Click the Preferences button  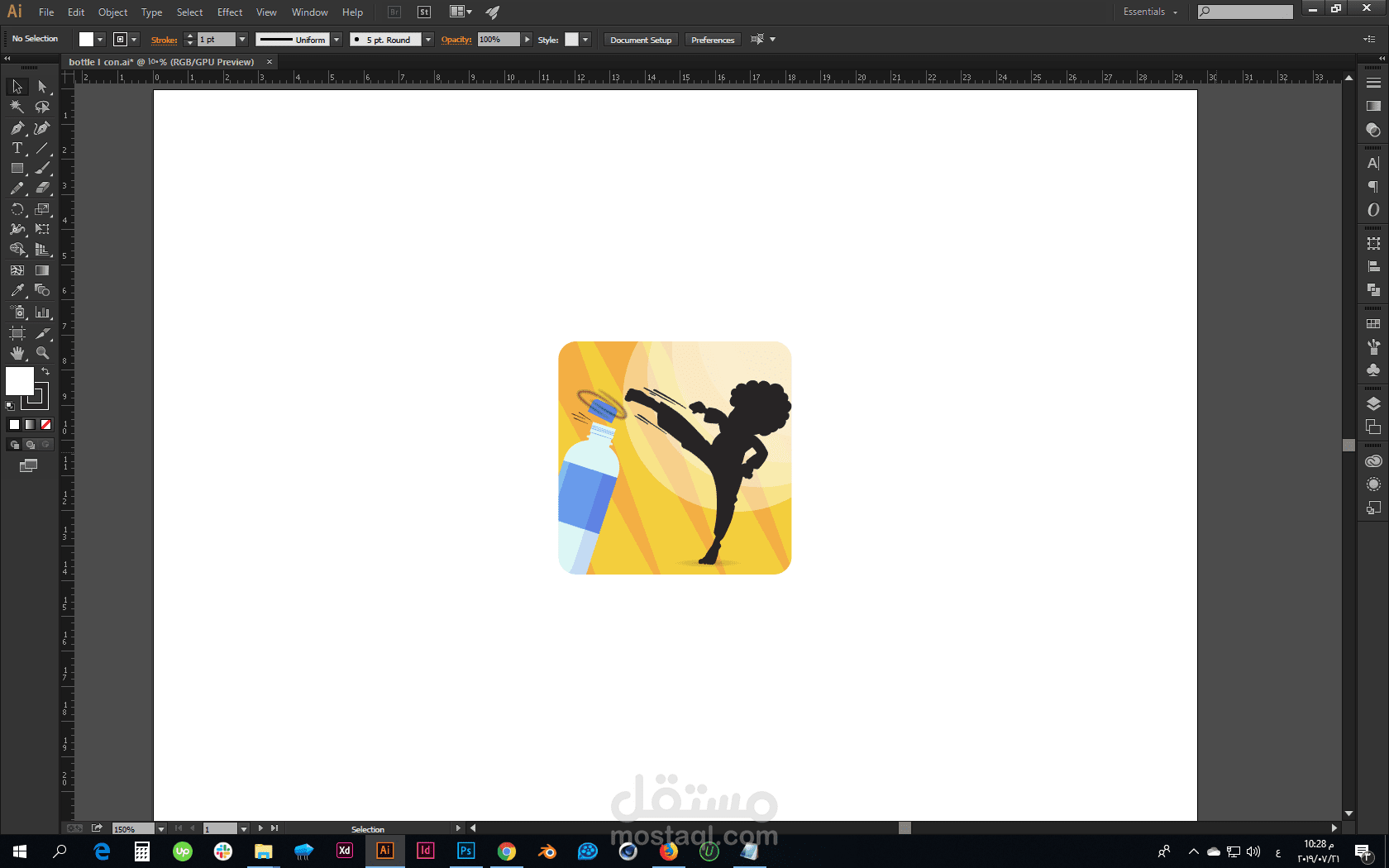[713, 40]
